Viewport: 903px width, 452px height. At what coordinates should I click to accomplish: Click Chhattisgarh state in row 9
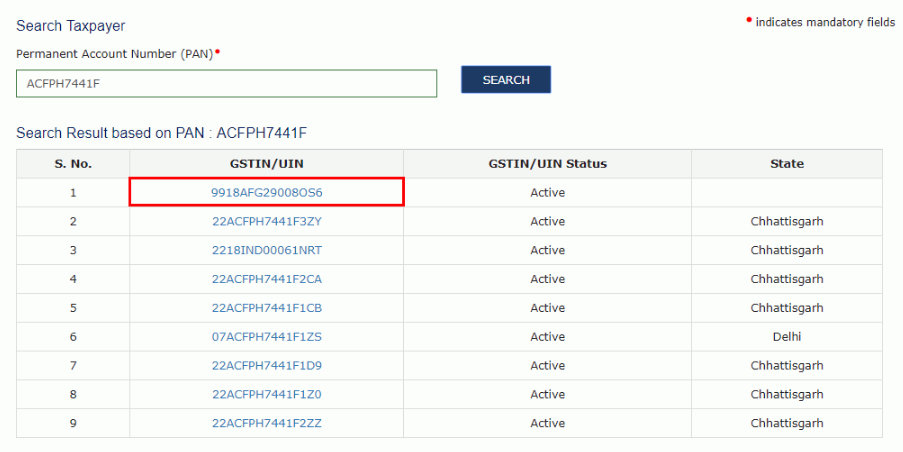787,423
